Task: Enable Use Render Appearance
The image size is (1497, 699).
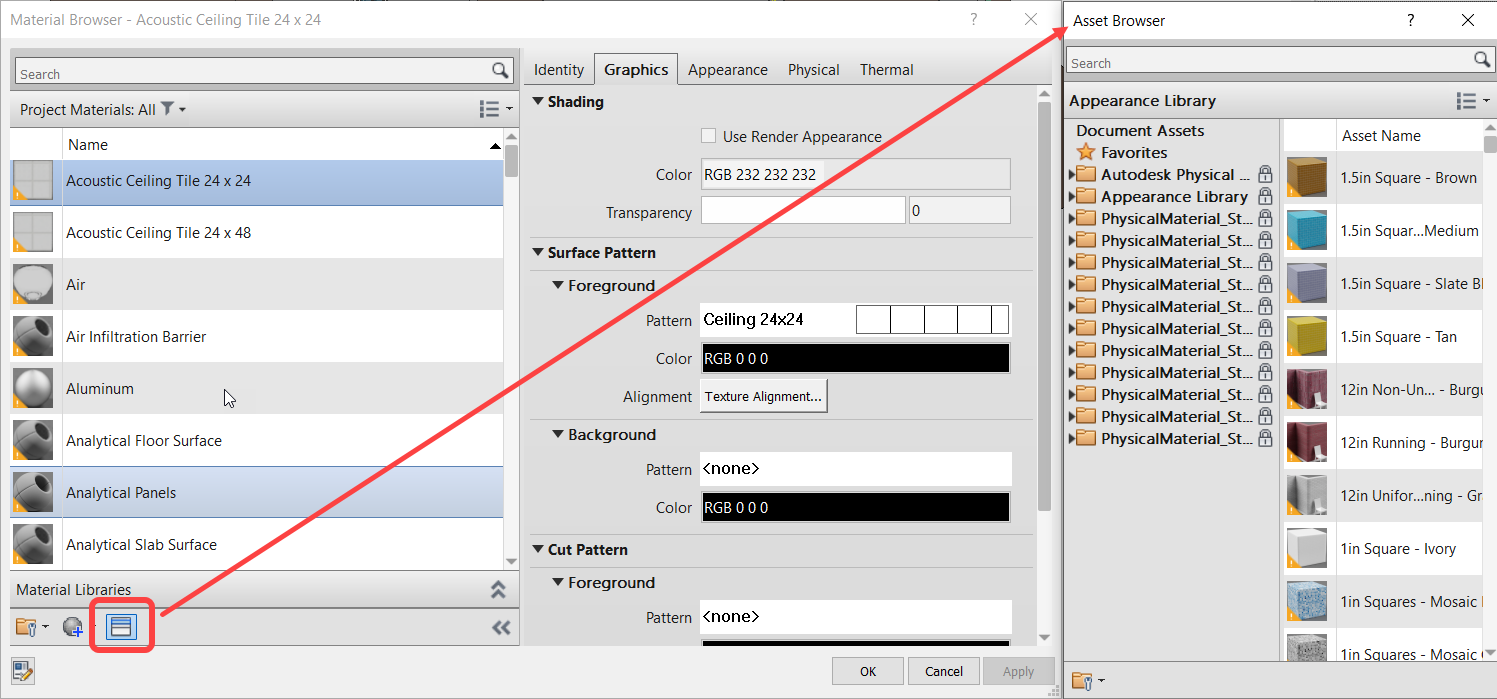Action: tap(709, 136)
